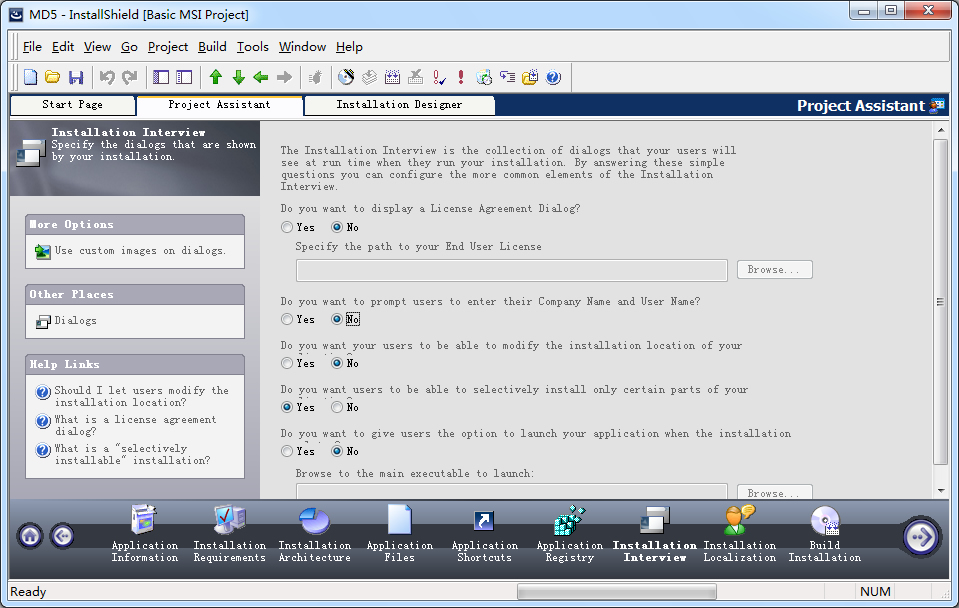Select Yes for modifying installation location
The height and width of the screenshot is (608, 959).
tap(298, 363)
